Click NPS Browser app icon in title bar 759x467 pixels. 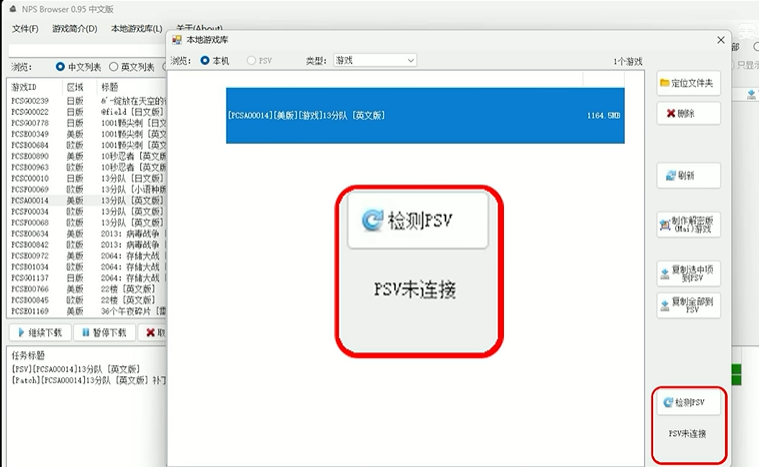(x=13, y=9)
